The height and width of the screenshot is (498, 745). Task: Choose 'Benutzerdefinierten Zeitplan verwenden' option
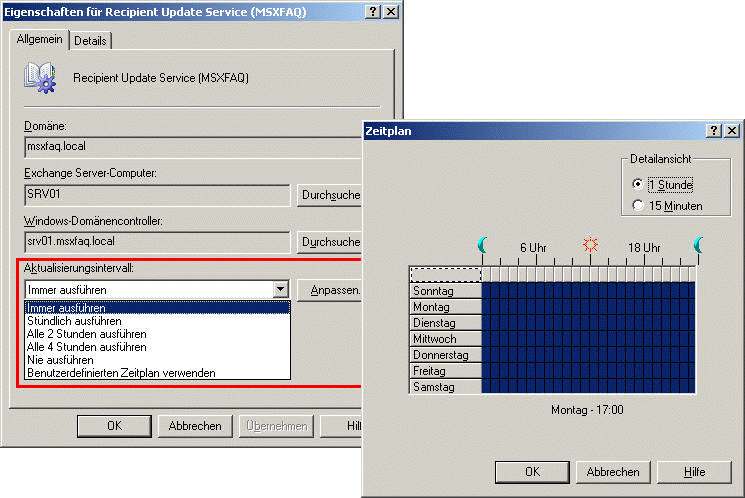tap(157, 373)
